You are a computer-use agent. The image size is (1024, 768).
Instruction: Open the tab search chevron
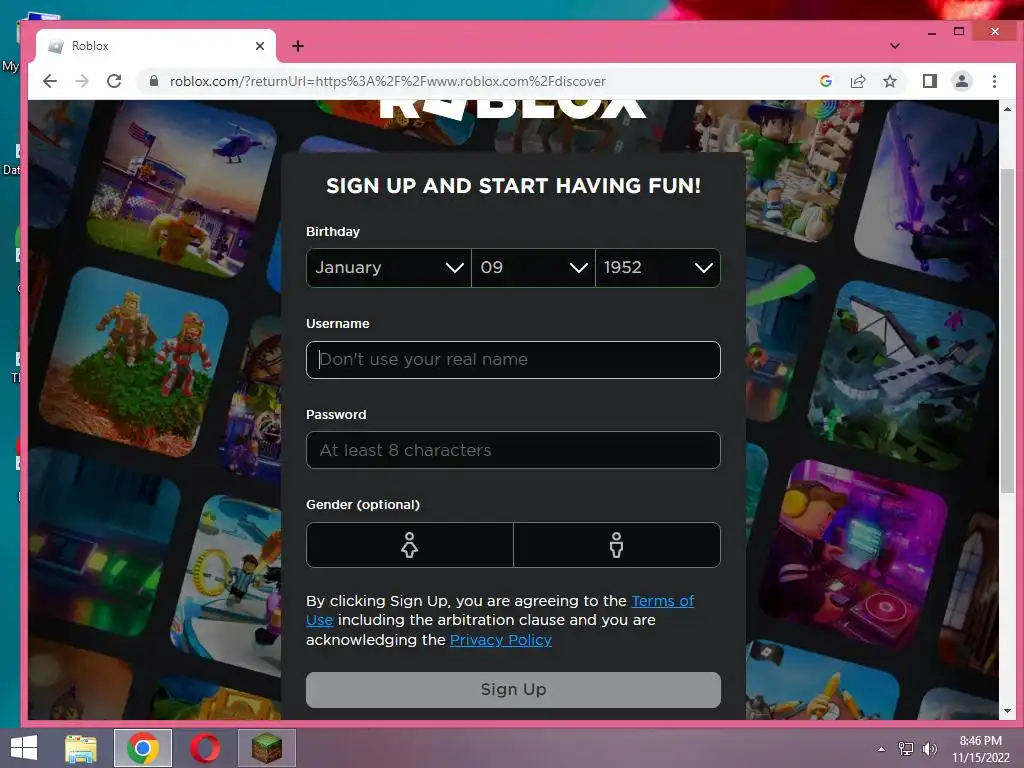895,46
